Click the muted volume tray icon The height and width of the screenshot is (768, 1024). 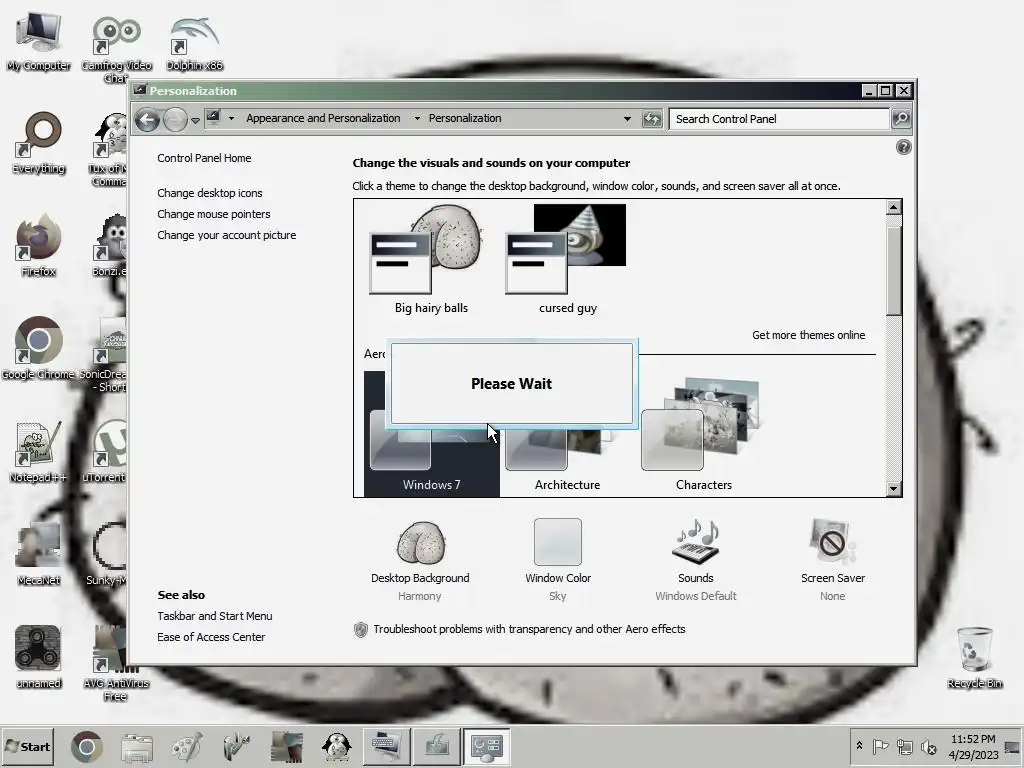coord(928,746)
